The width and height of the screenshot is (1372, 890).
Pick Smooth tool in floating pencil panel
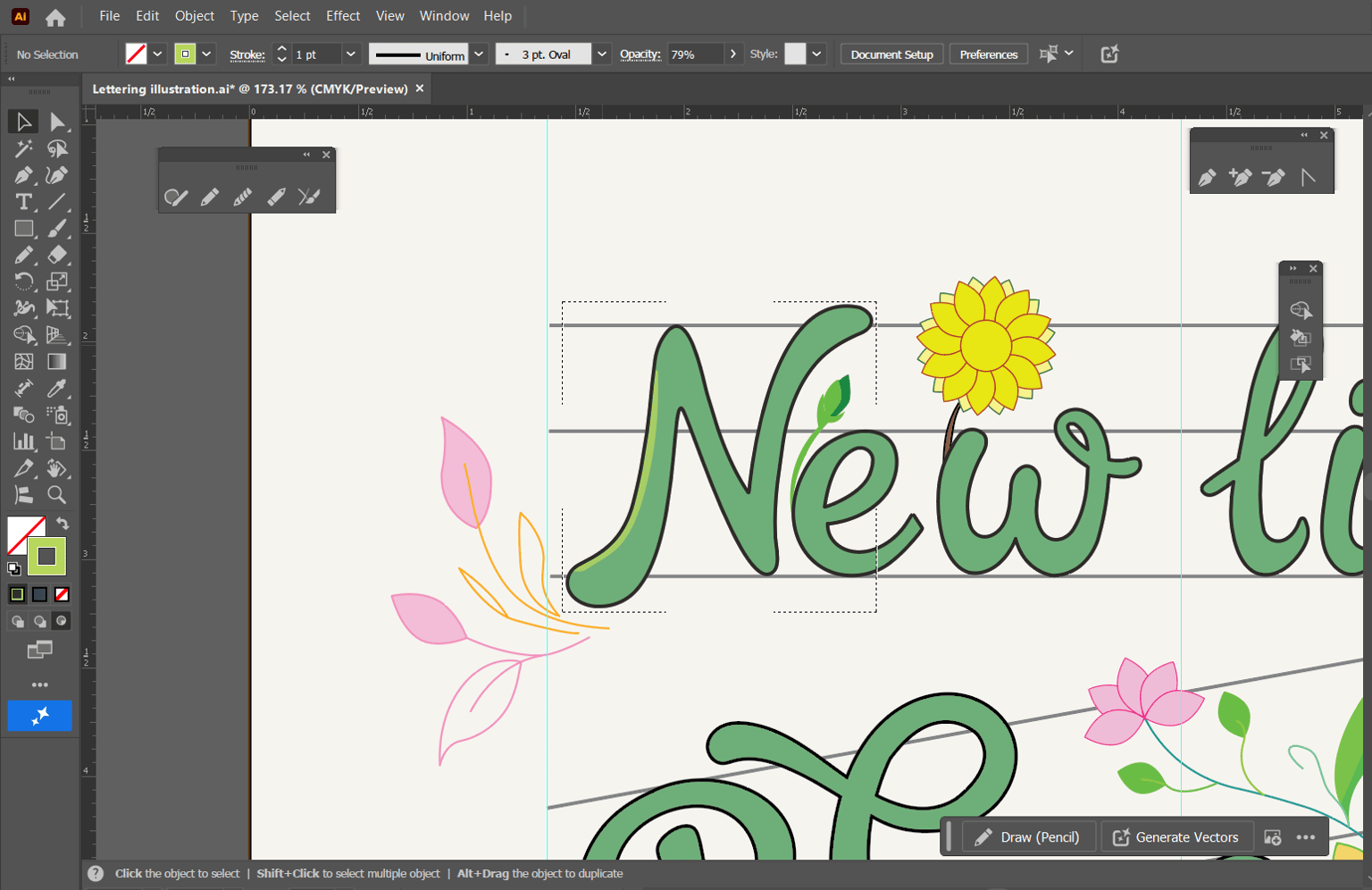click(x=243, y=197)
